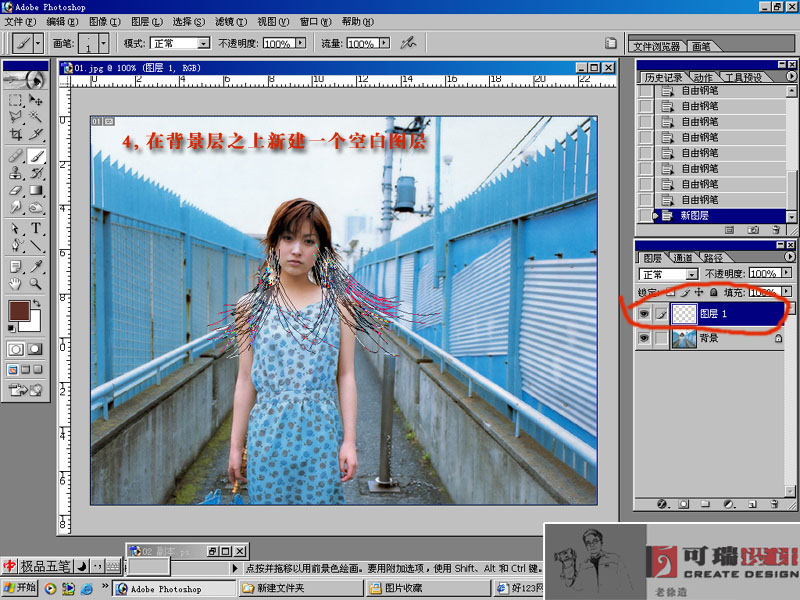Click the airbrush icon in options bar

coord(408,43)
